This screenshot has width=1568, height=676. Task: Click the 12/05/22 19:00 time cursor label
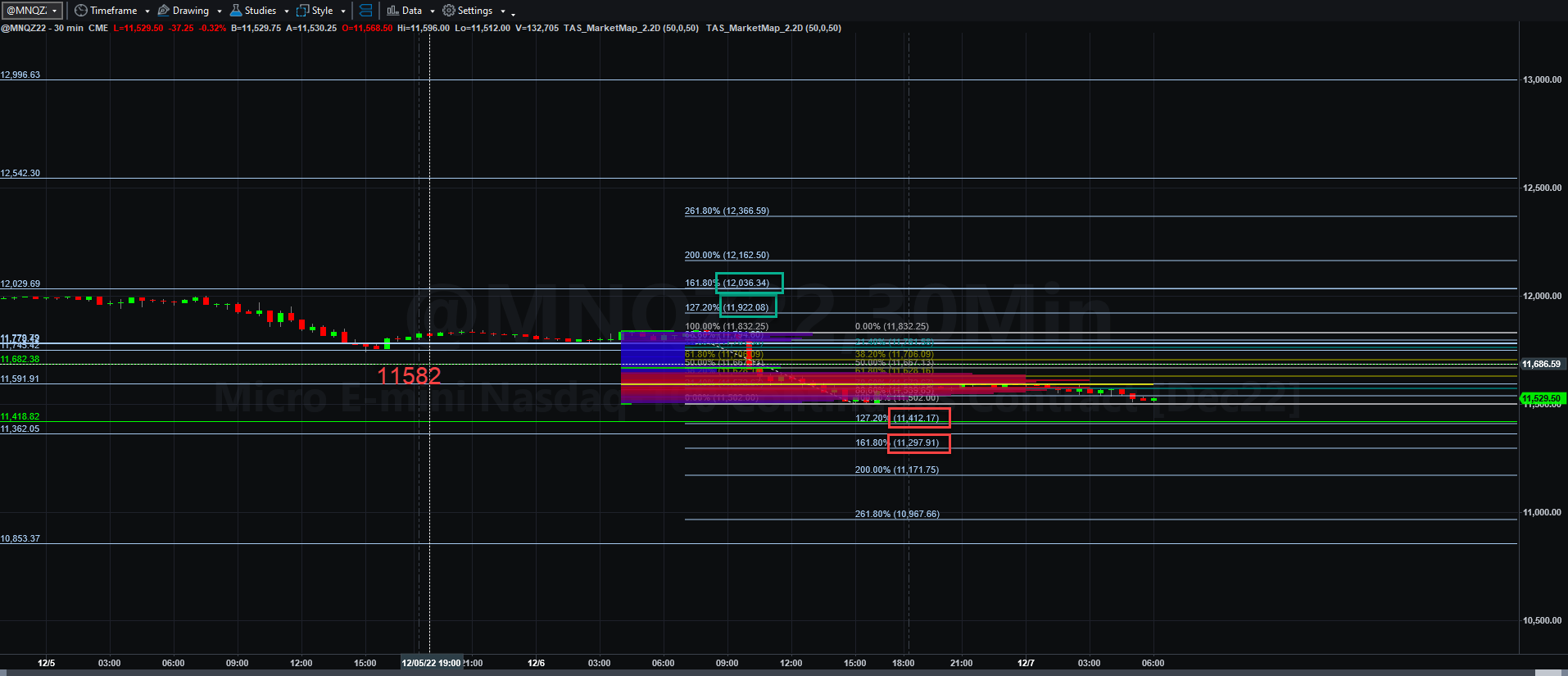pyautogui.click(x=431, y=663)
